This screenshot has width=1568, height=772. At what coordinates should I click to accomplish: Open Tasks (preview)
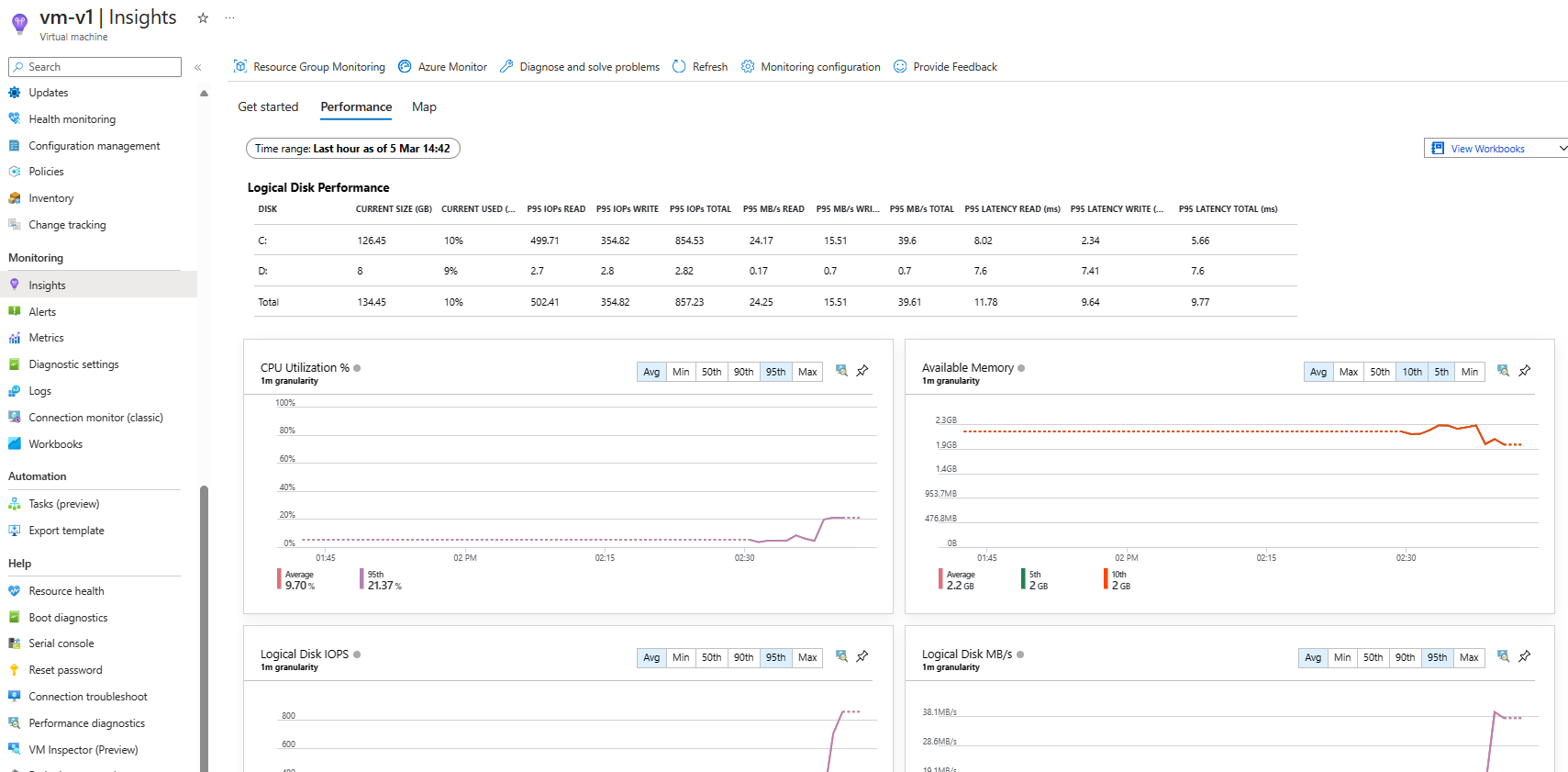pyautogui.click(x=63, y=504)
